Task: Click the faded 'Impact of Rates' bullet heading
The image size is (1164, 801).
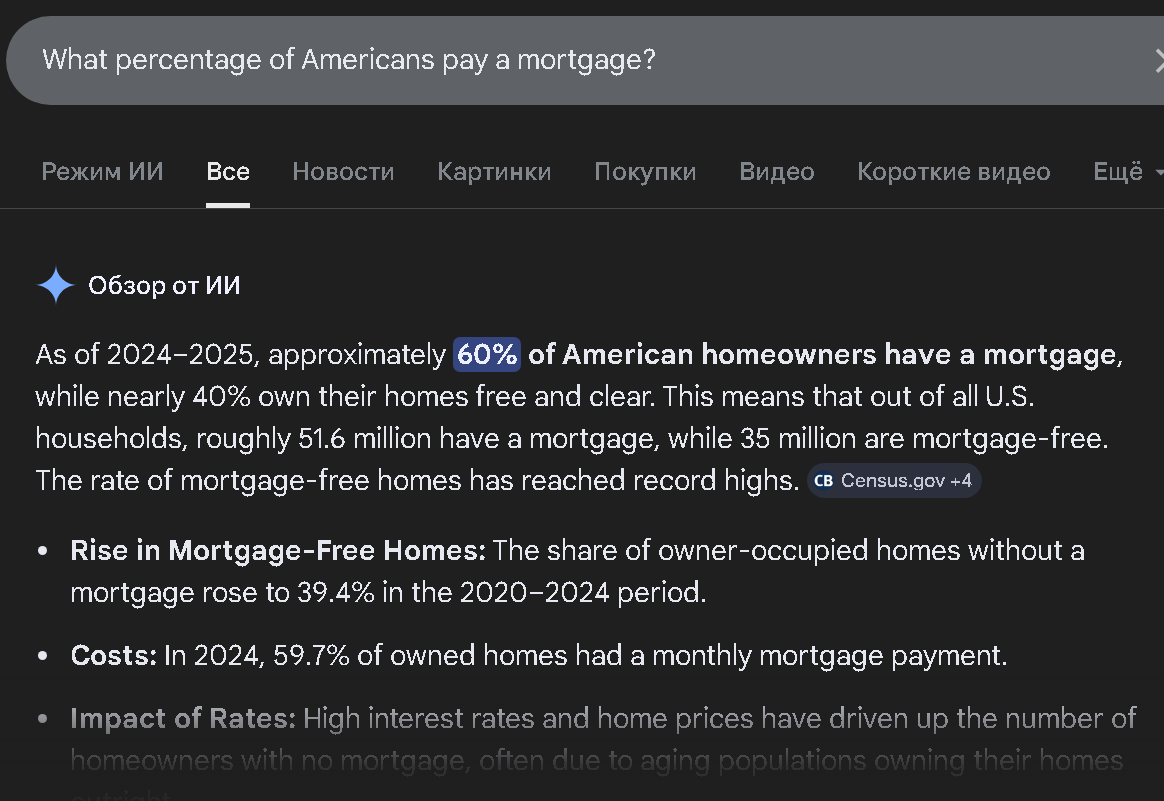Action: (183, 719)
